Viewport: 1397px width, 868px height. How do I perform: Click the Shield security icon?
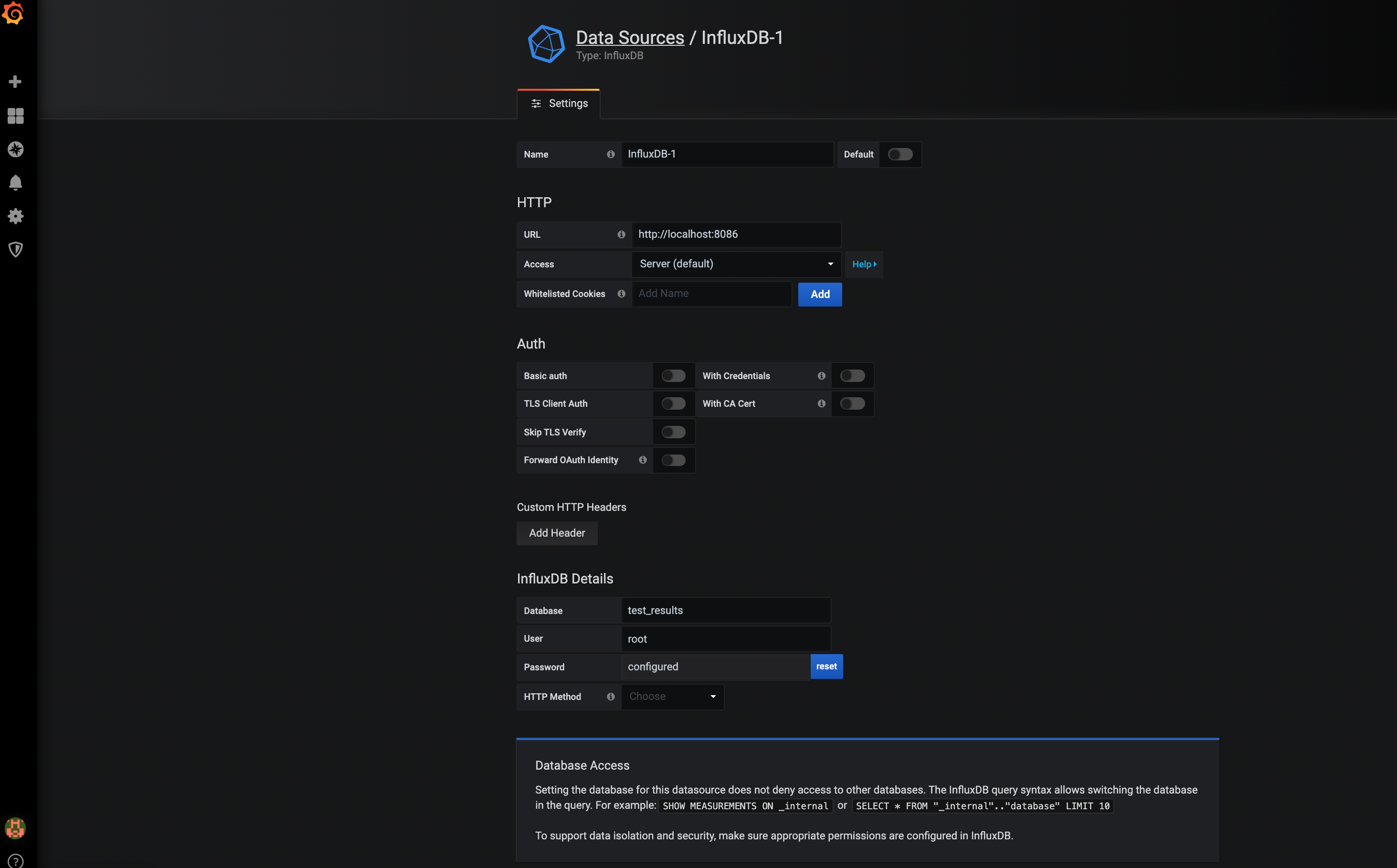click(x=15, y=250)
